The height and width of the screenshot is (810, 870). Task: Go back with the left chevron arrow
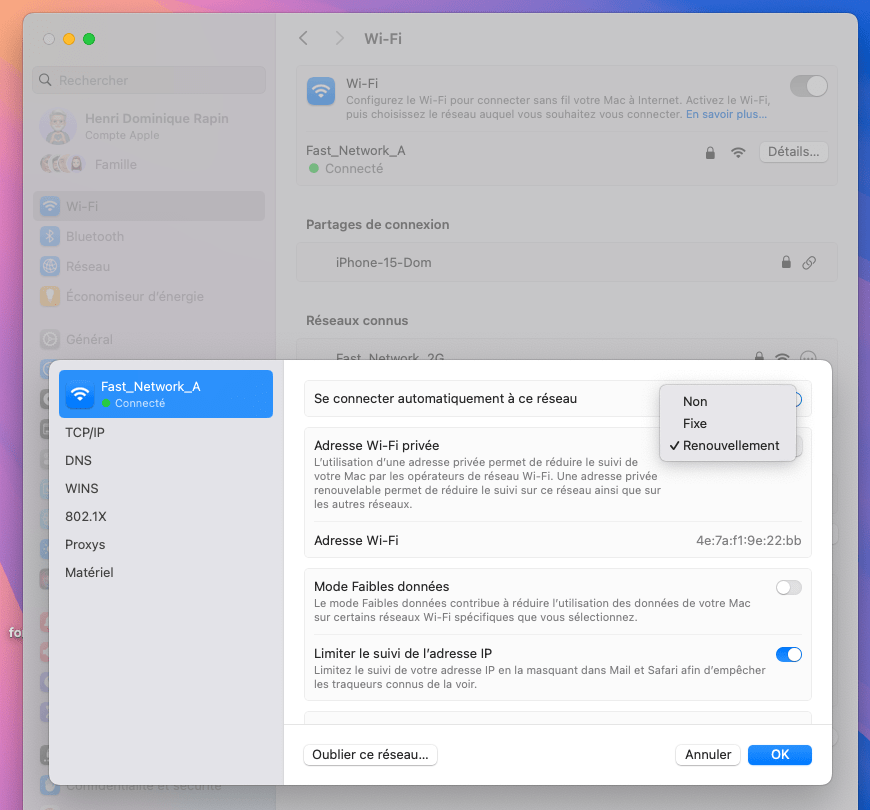point(304,38)
